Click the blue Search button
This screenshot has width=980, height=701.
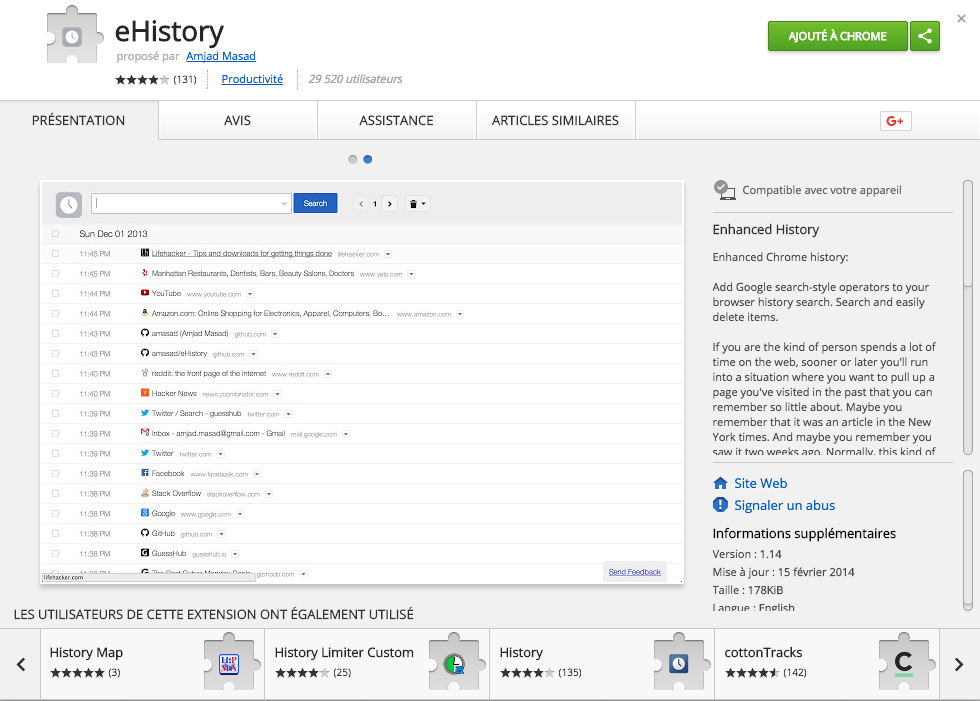316,203
